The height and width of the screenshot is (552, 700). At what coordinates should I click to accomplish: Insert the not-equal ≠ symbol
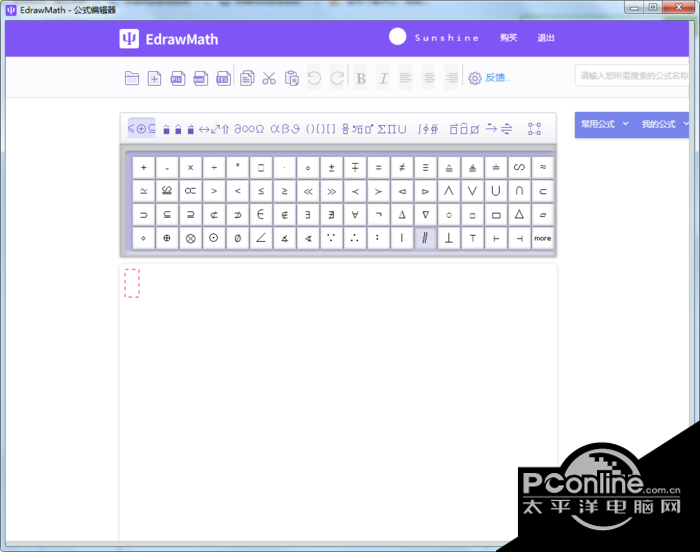tap(402, 167)
